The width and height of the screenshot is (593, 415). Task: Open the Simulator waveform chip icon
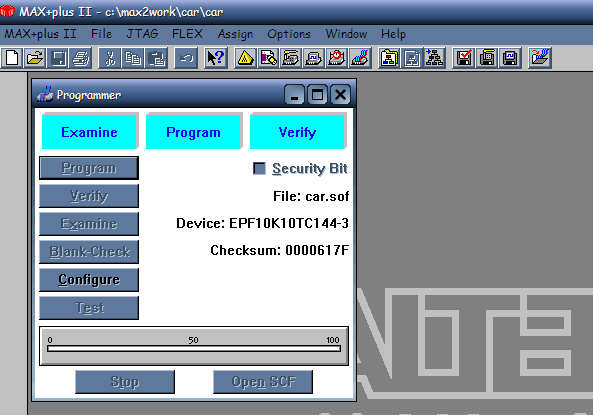[x=314, y=58]
